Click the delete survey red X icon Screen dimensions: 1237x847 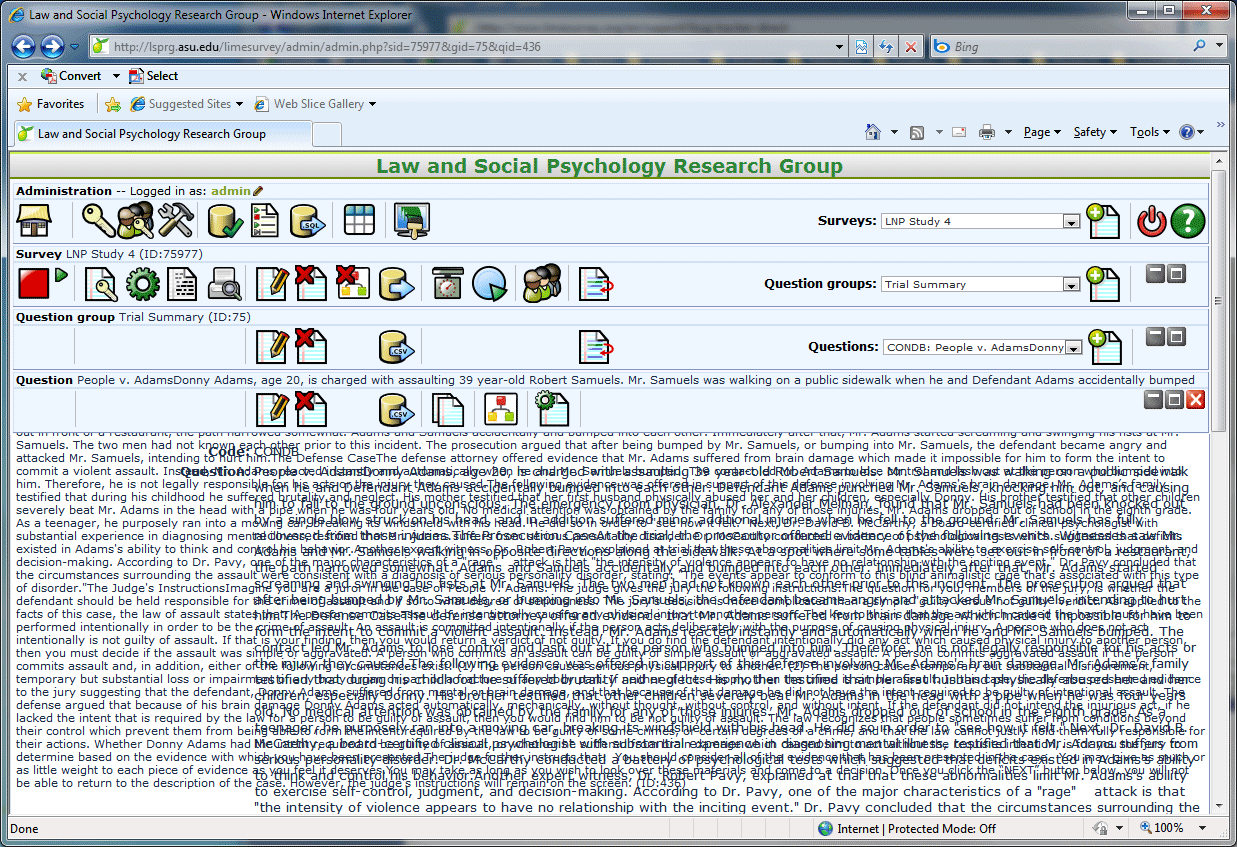coord(311,284)
